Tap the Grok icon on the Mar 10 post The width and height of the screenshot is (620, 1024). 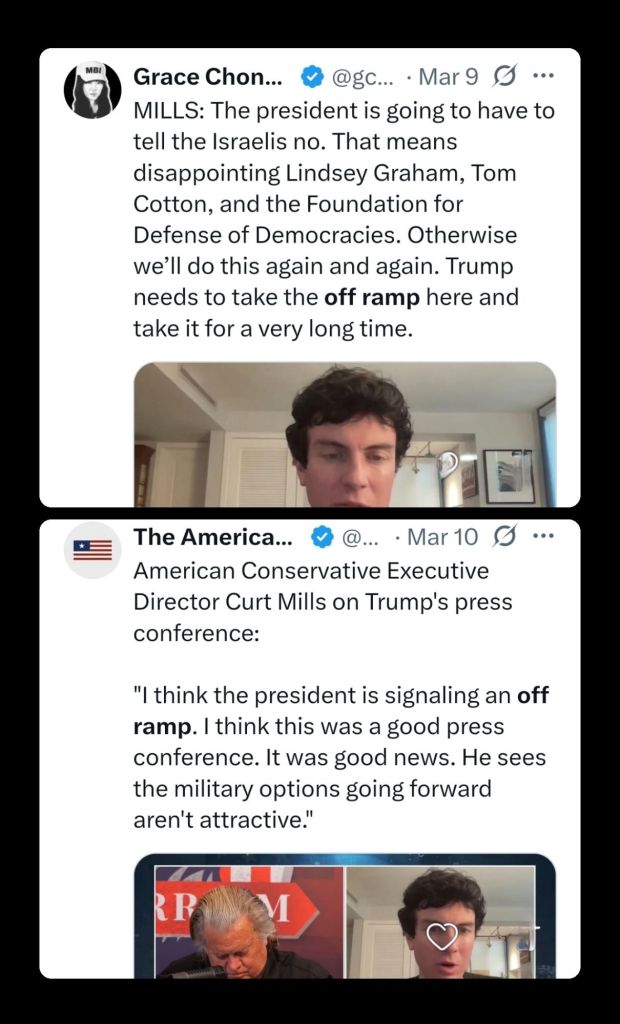[506, 537]
